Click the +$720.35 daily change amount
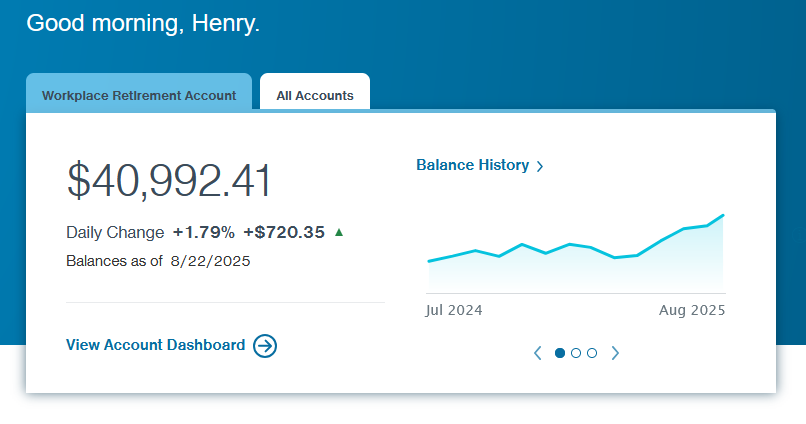 pos(284,232)
